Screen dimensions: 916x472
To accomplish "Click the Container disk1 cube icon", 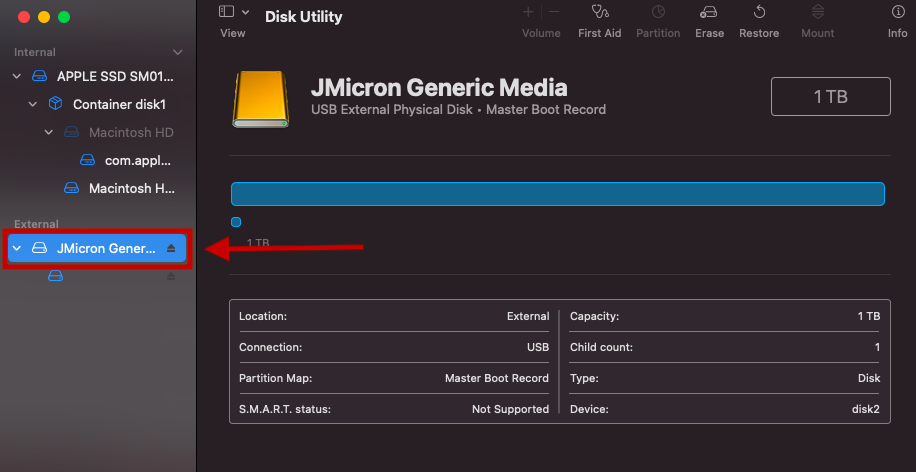I will coord(55,104).
